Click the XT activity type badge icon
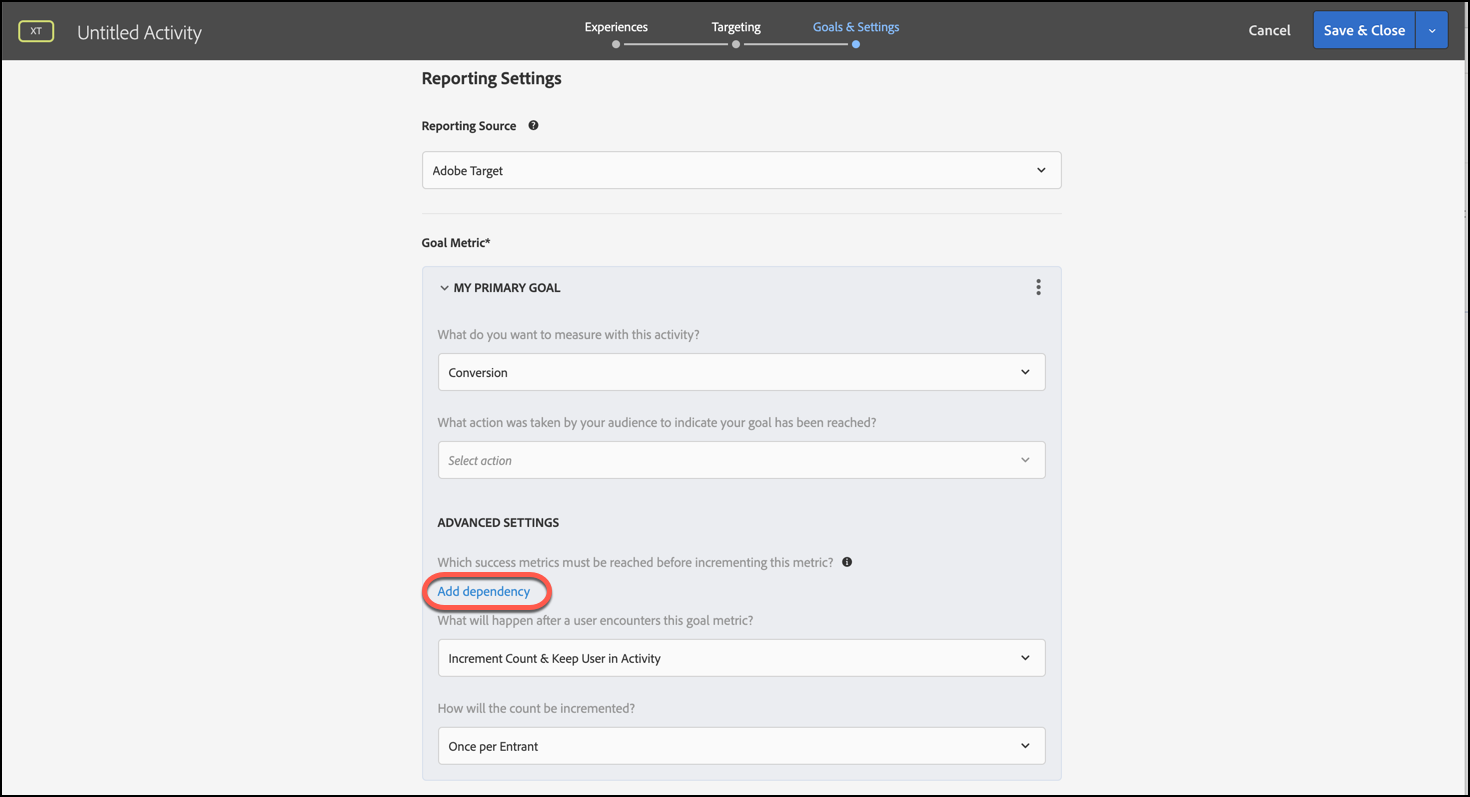The image size is (1470, 797). tap(36, 31)
